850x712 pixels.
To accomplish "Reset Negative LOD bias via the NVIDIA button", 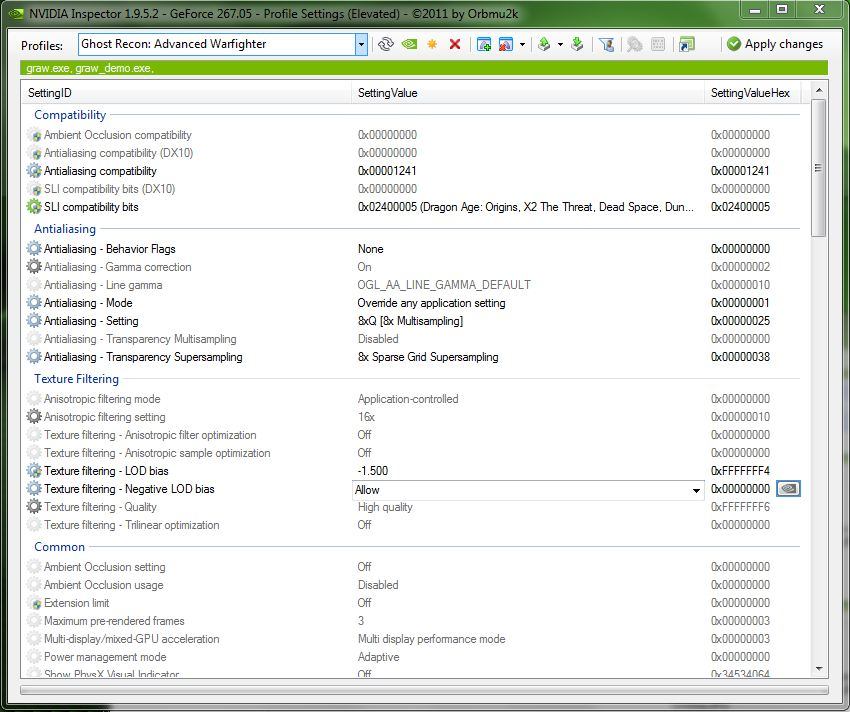I will pyautogui.click(x=788, y=489).
